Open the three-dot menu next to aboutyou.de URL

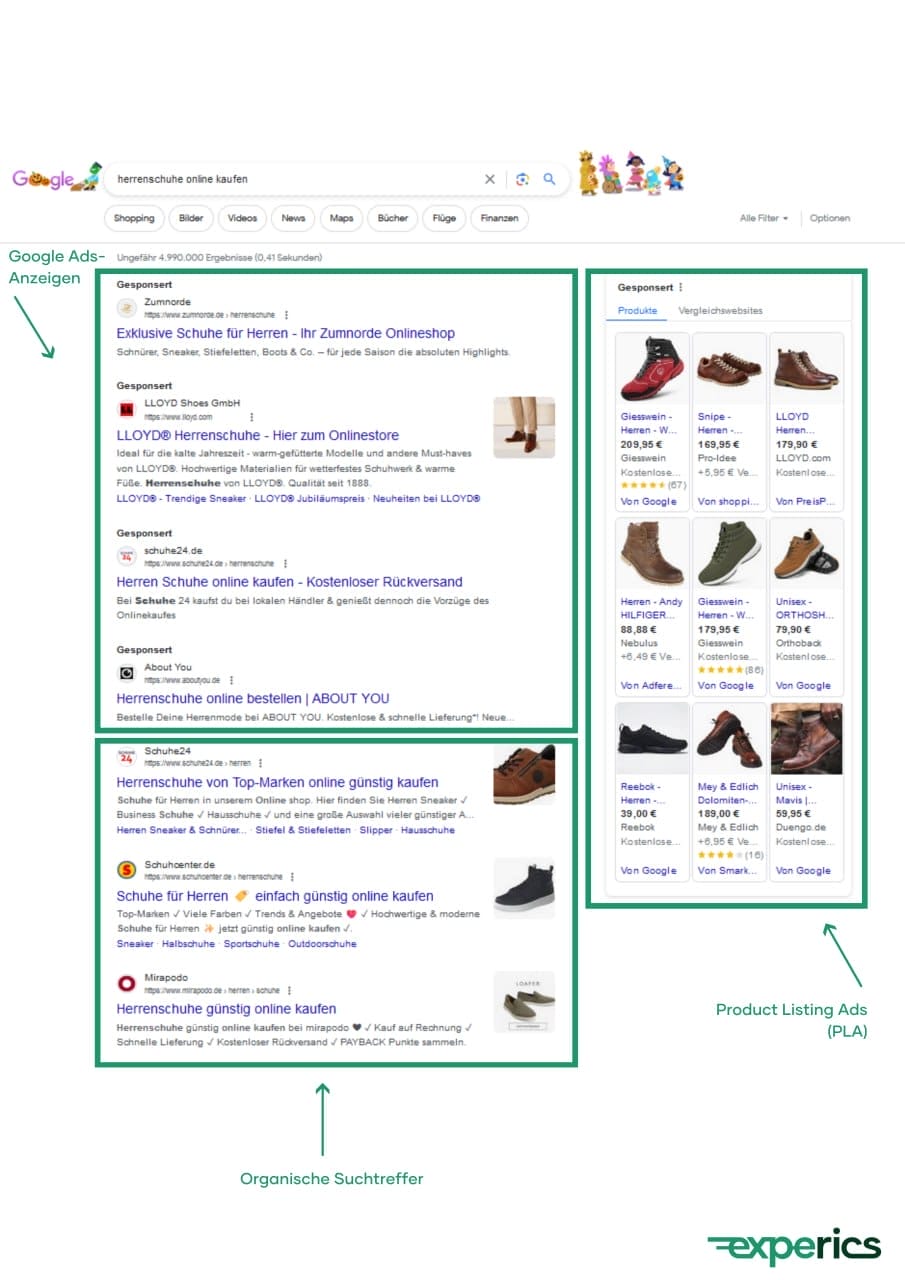tap(231, 680)
